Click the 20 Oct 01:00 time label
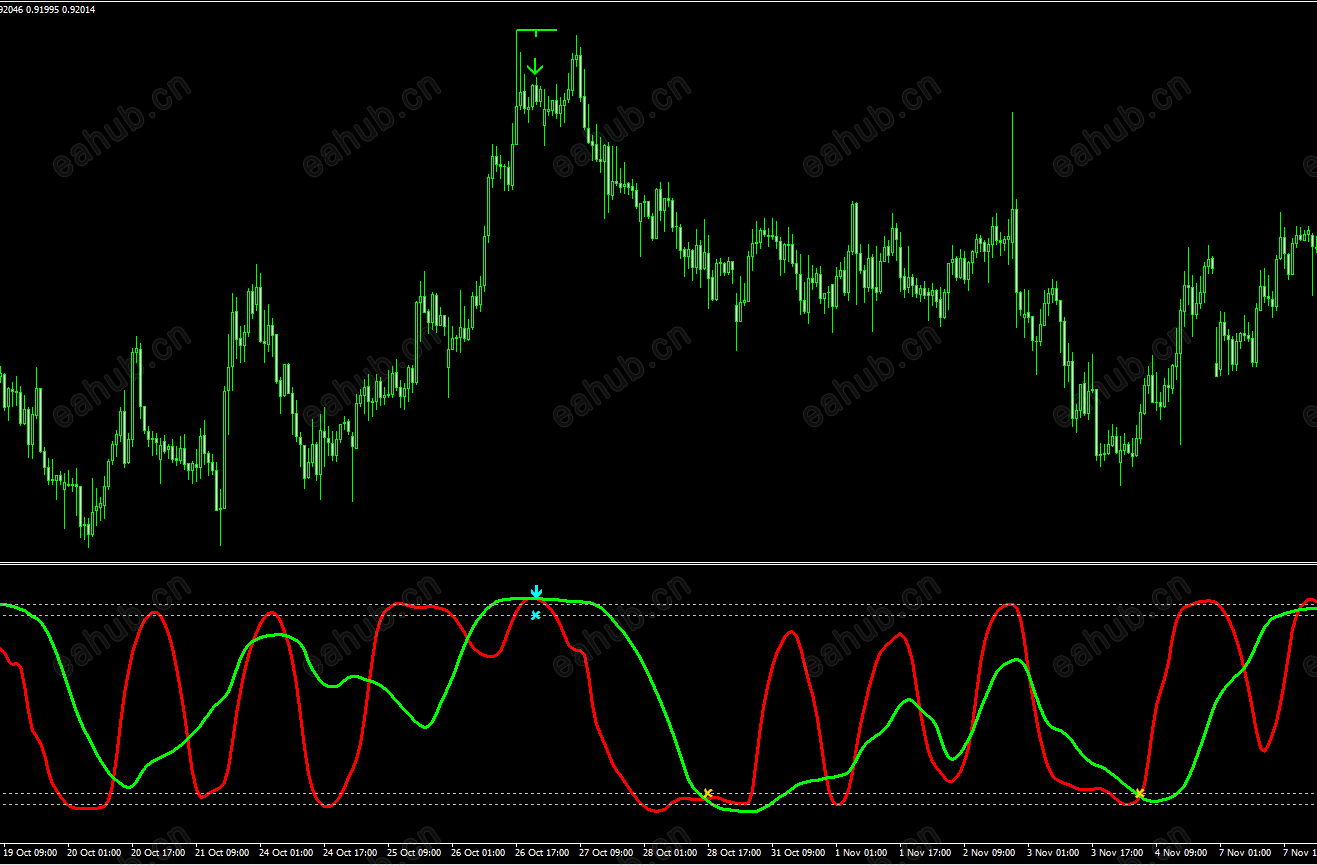The height and width of the screenshot is (865, 1317). [94, 853]
